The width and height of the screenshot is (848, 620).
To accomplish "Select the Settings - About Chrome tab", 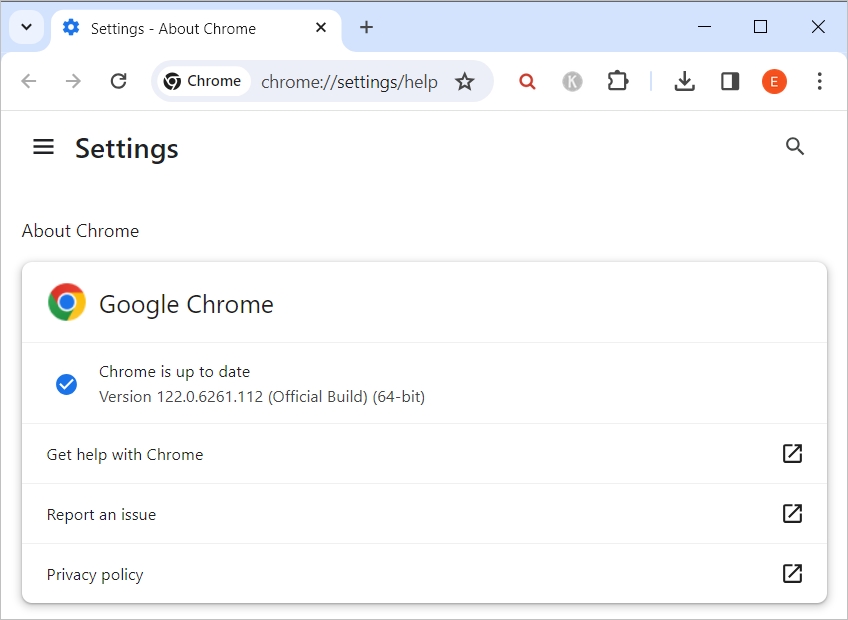I will (x=196, y=28).
